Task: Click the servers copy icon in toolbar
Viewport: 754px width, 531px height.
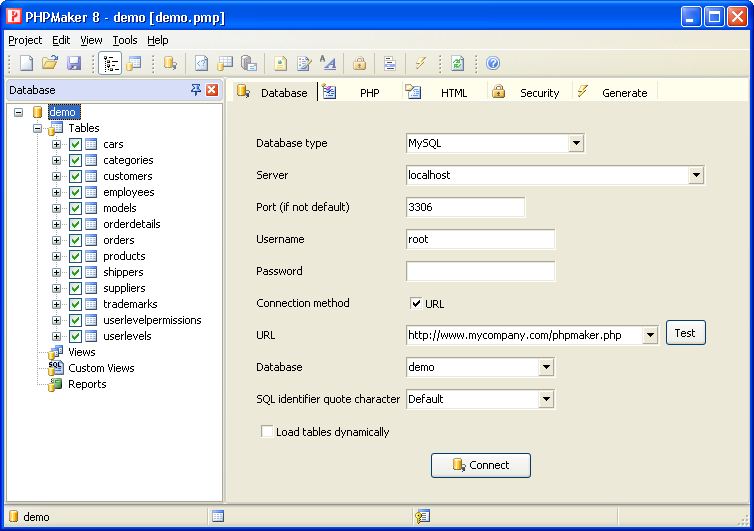Action: [x=249, y=63]
